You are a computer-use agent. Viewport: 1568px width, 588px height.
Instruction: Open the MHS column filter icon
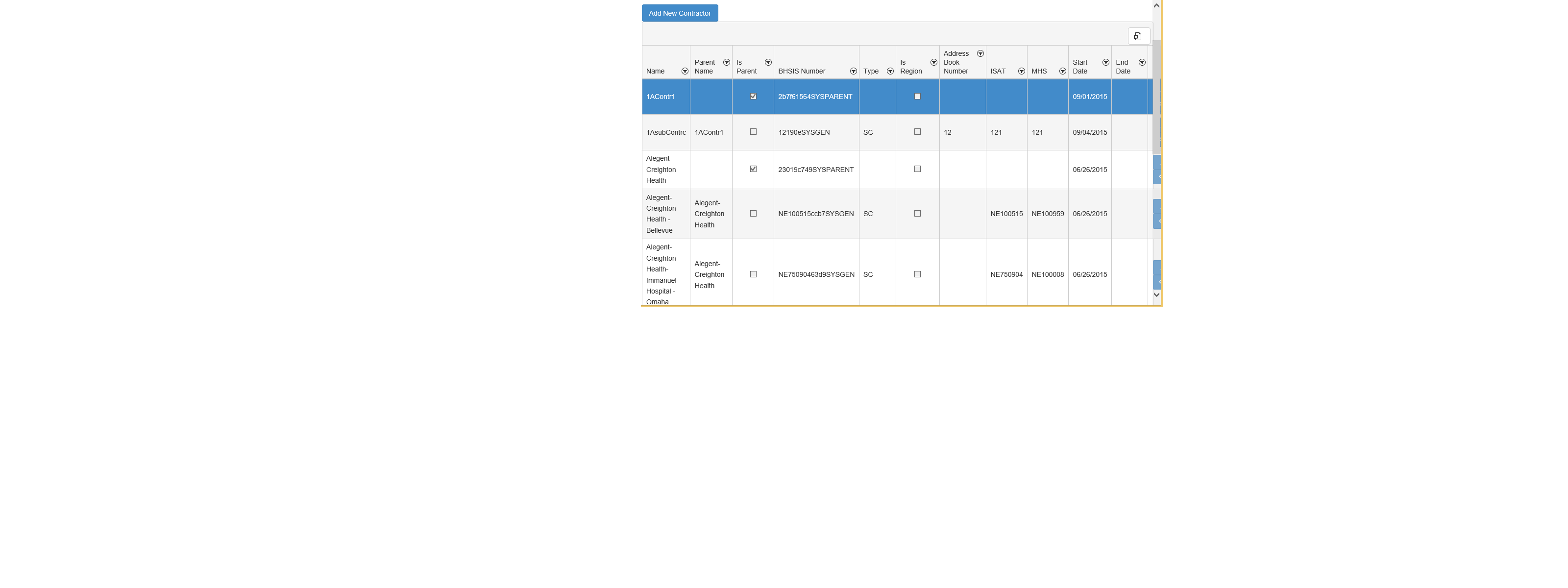coord(1062,72)
